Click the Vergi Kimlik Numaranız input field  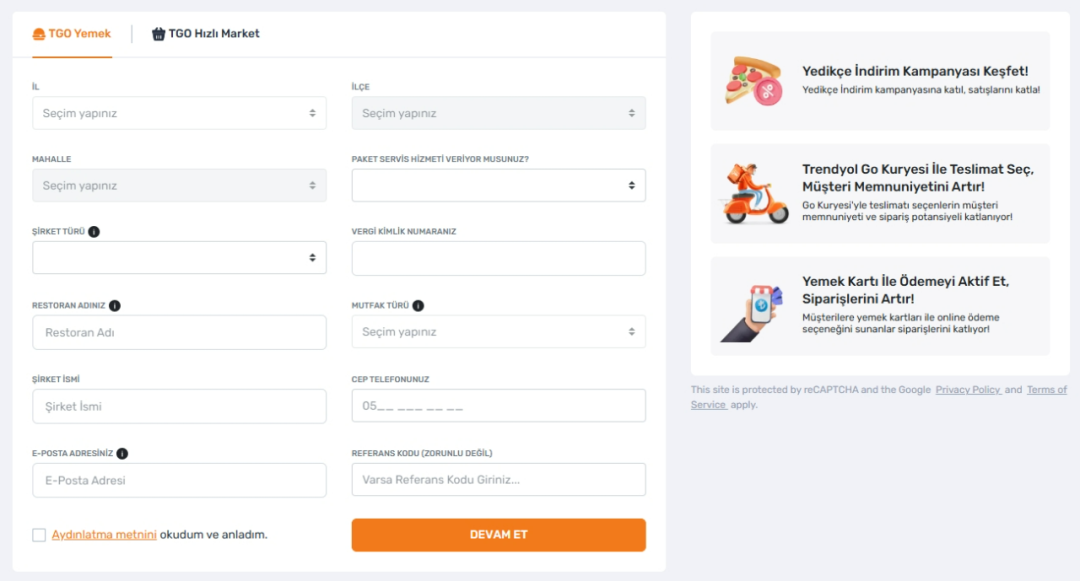(x=498, y=258)
